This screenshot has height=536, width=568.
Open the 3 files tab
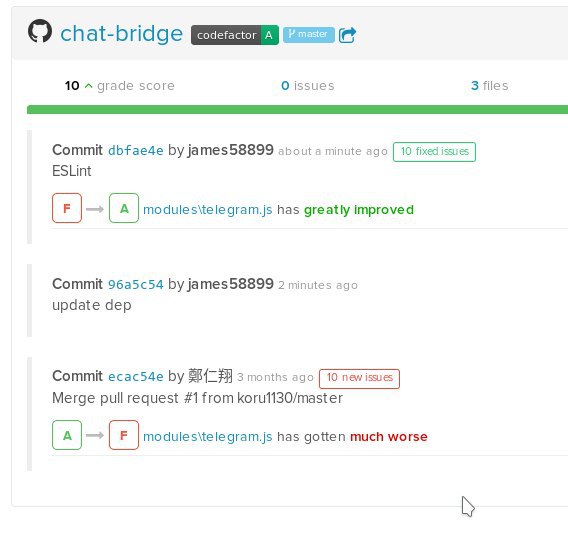tap(489, 86)
